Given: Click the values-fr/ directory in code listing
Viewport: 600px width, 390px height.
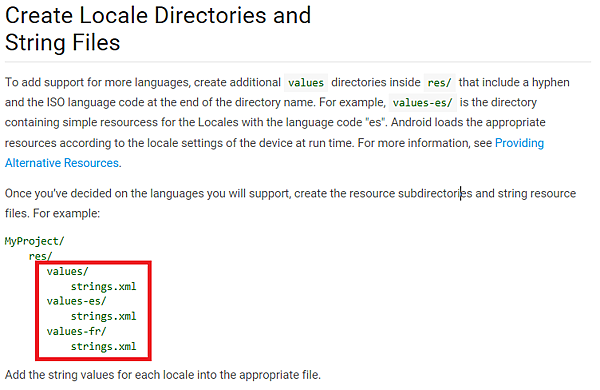Looking at the screenshot, I should 76,331.
